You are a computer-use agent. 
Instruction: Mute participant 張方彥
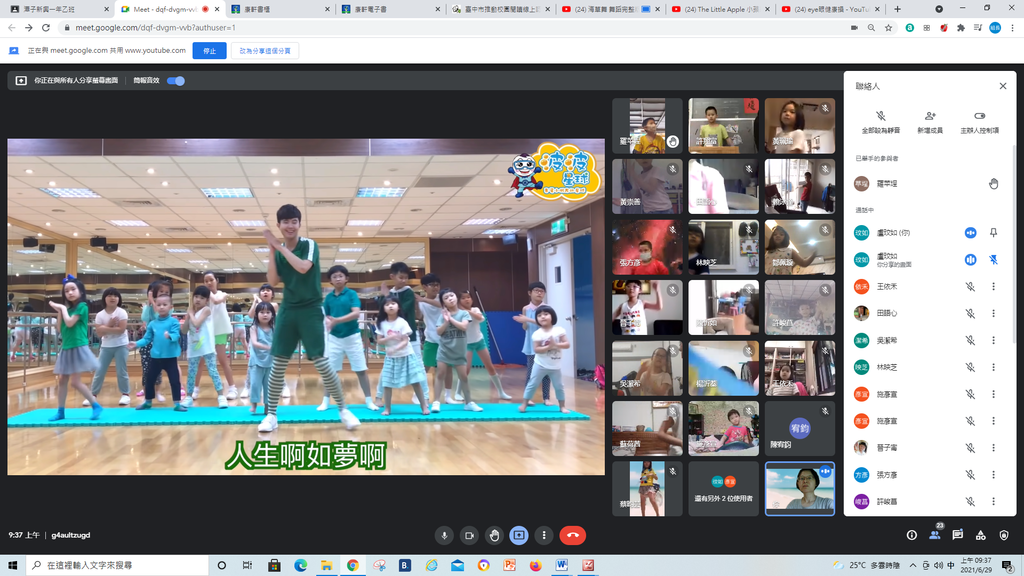click(970, 475)
